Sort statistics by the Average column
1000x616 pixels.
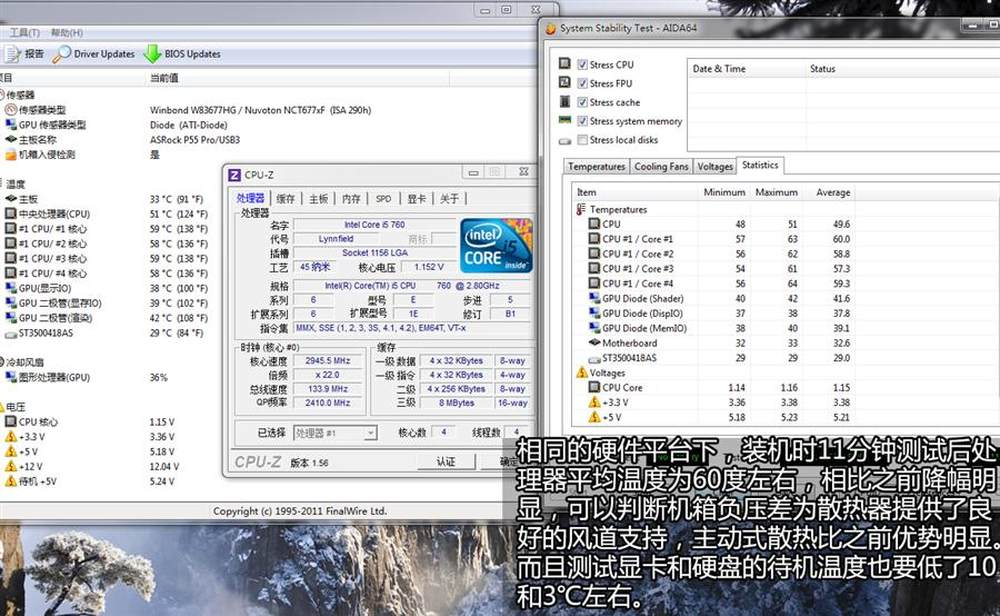point(833,192)
